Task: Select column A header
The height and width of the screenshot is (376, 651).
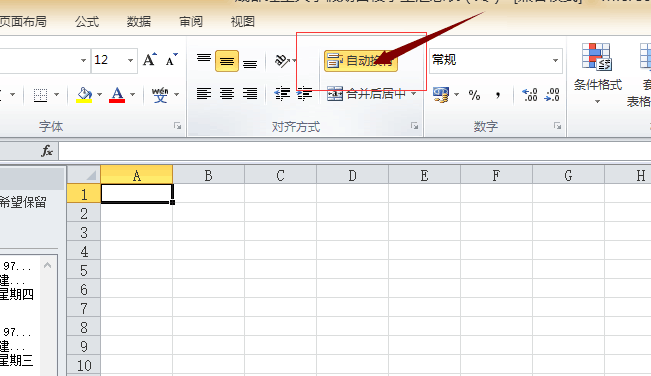Action: (x=137, y=175)
